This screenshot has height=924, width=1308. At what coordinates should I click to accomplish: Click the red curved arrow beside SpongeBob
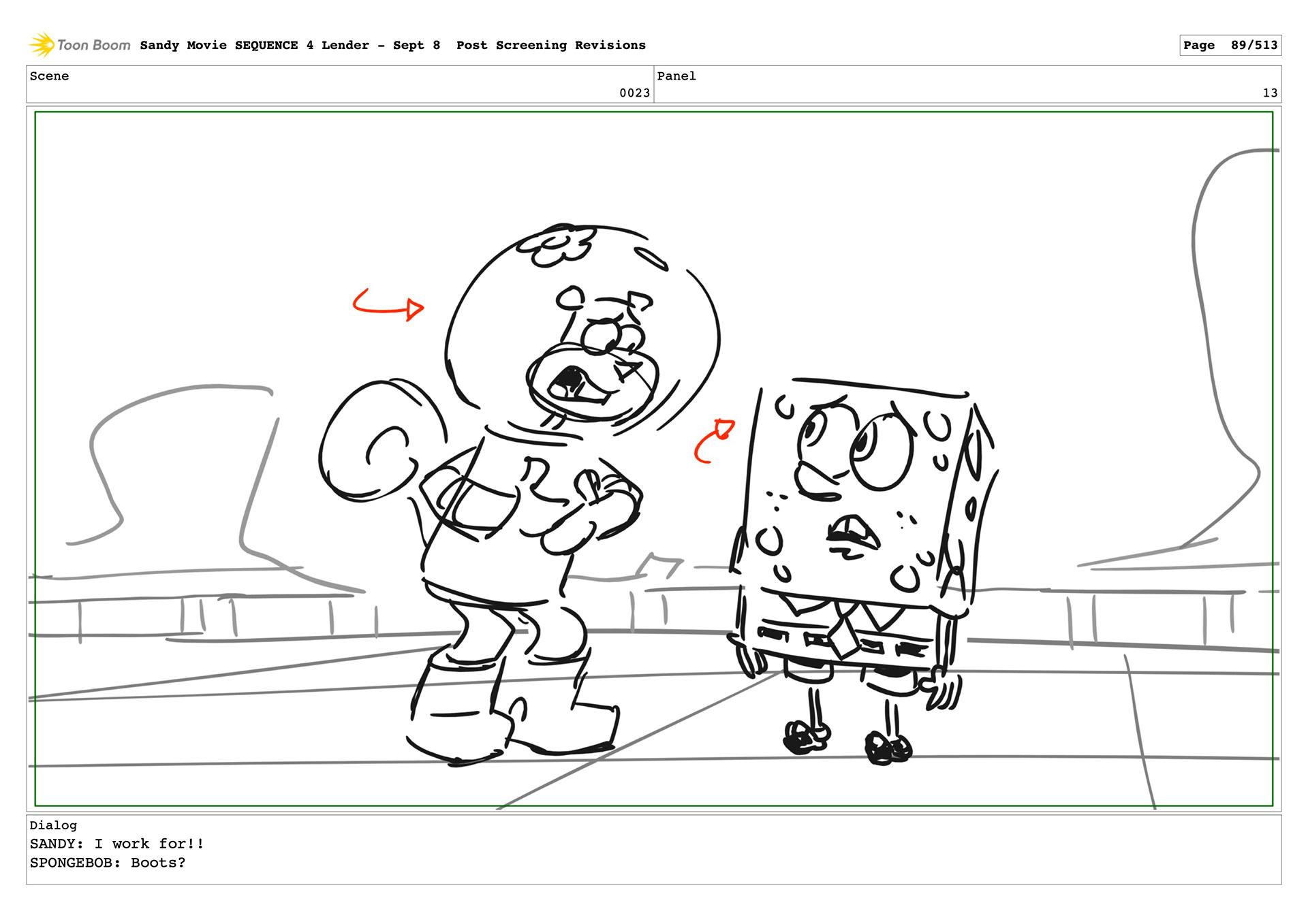[714, 441]
